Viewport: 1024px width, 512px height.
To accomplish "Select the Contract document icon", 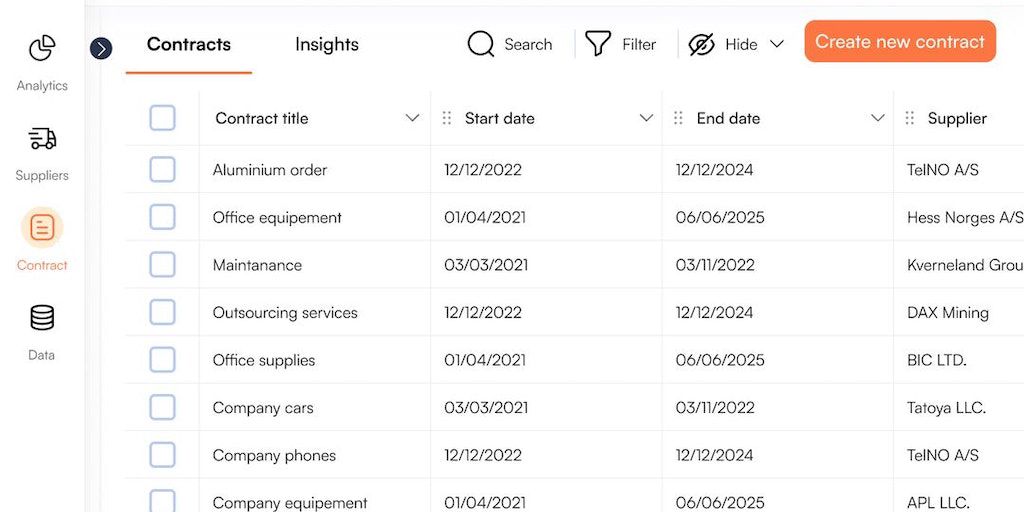I will coord(42,228).
